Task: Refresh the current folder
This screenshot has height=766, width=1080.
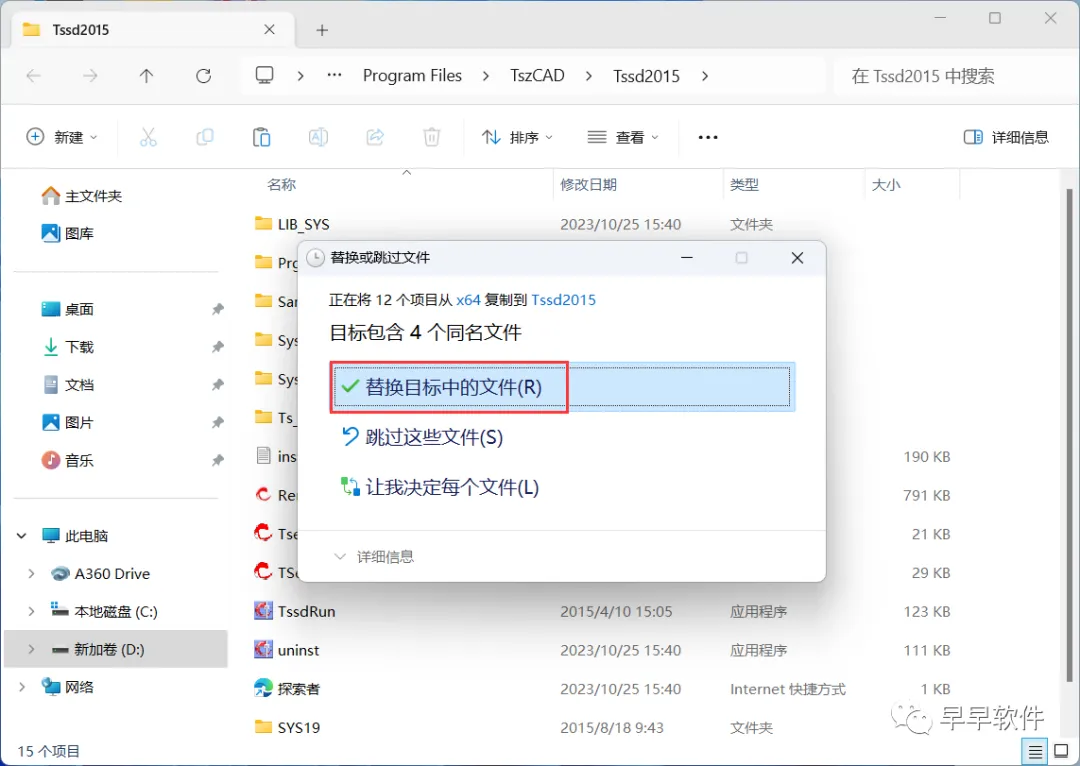Action: (203, 76)
